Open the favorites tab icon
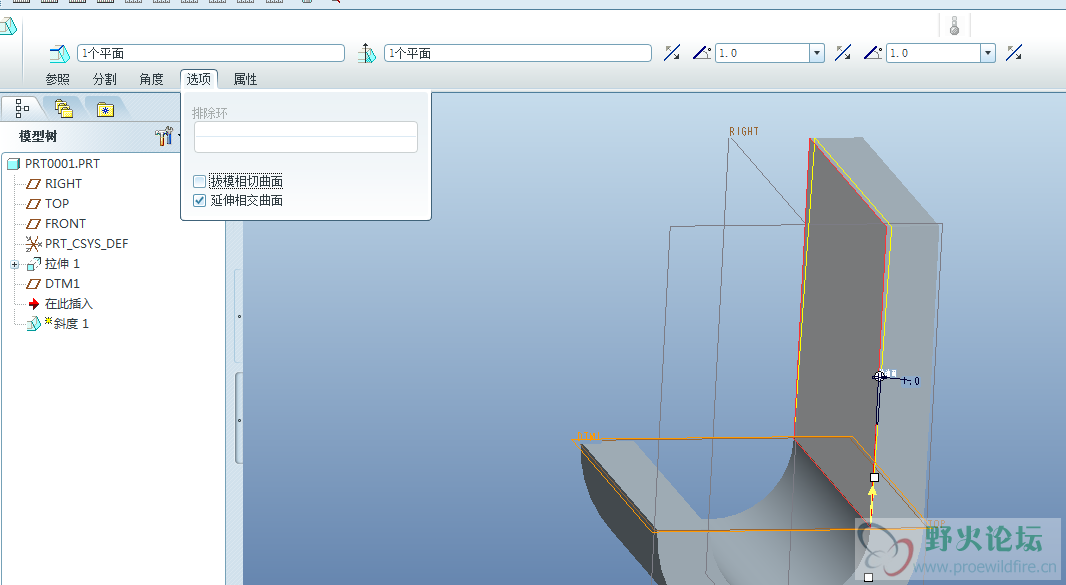The height and width of the screenshot is (585, 1066). [105, 110]
